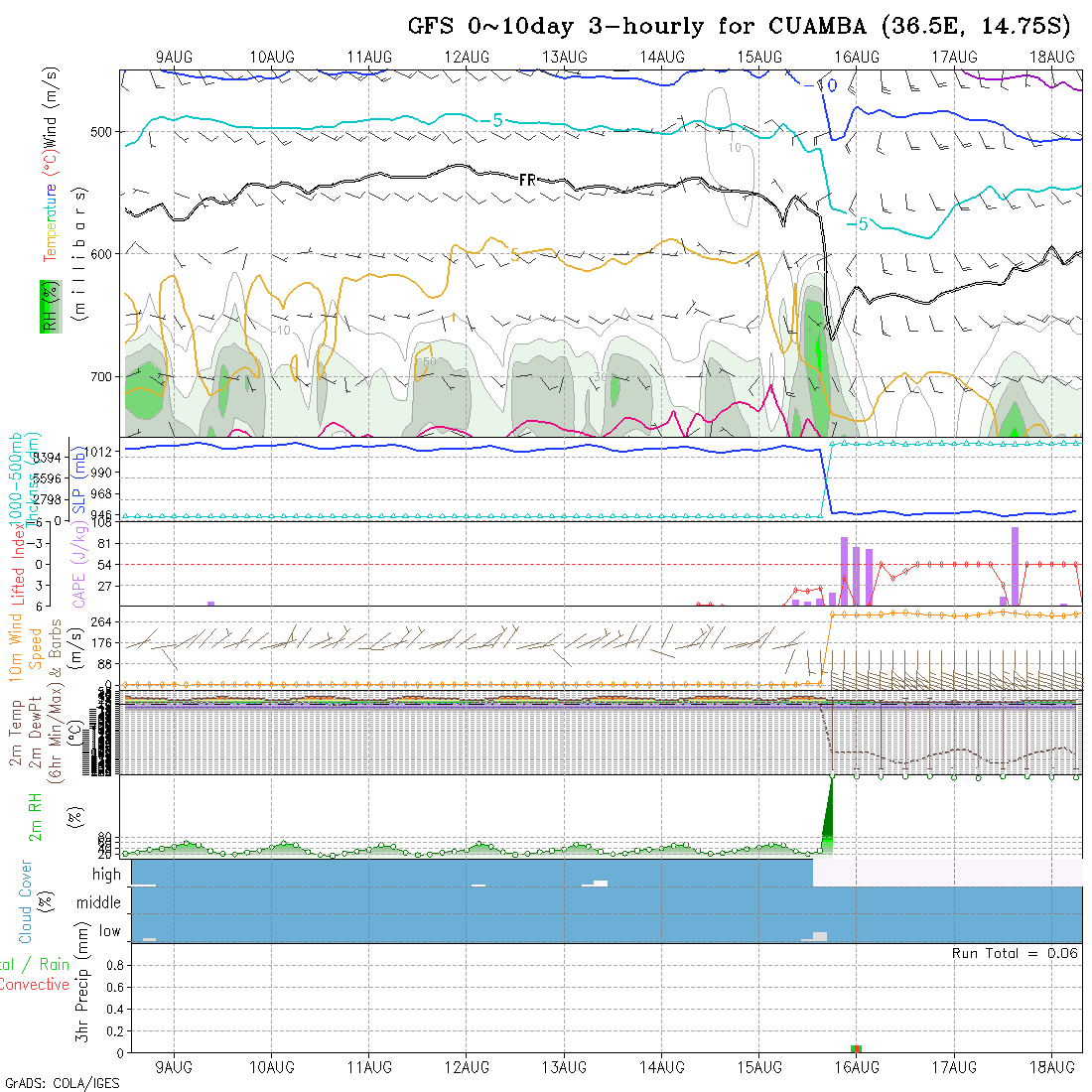
Task: Click the green Rain legend label
Action: pos(54,965)
